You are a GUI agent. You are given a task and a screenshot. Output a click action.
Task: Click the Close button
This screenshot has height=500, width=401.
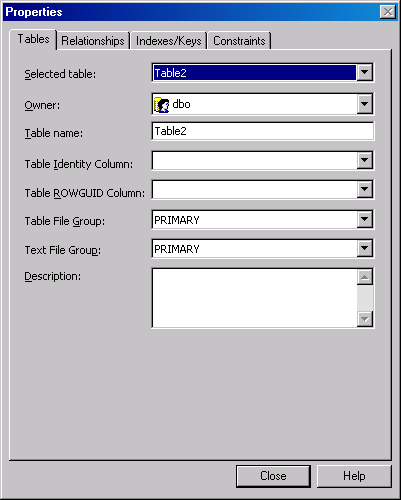pyautogui.click(x=273, y=476)
